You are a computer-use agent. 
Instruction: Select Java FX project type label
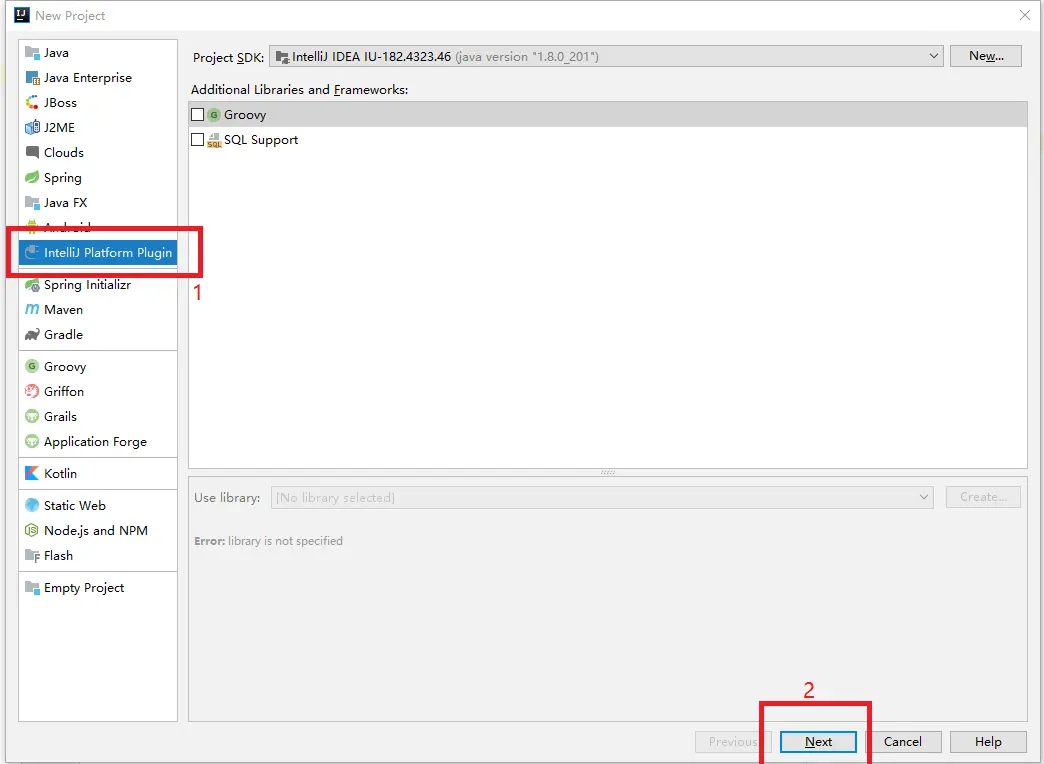click(65, 202)
